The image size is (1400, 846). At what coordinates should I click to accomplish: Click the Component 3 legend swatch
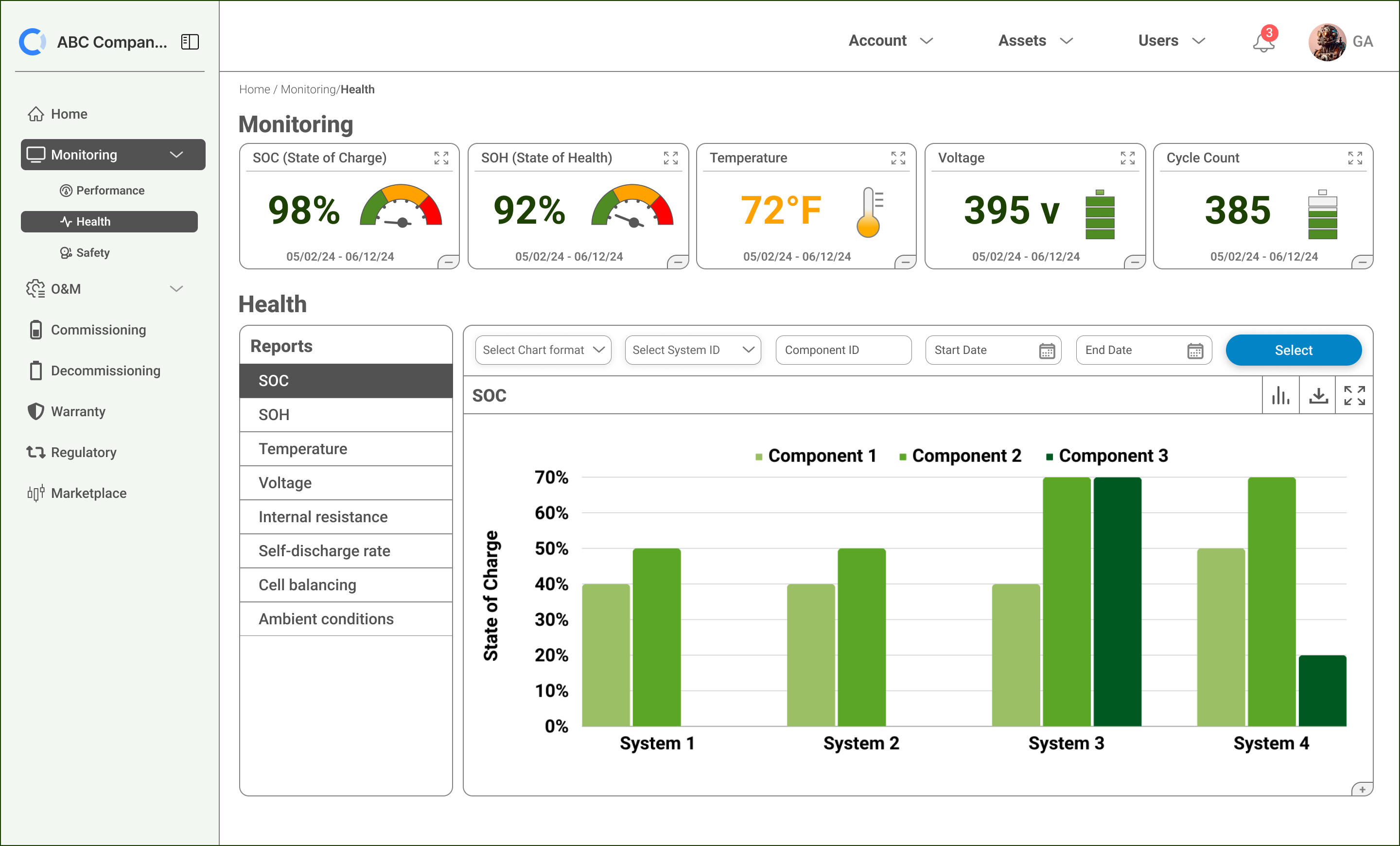click(x=1050, y=457)
